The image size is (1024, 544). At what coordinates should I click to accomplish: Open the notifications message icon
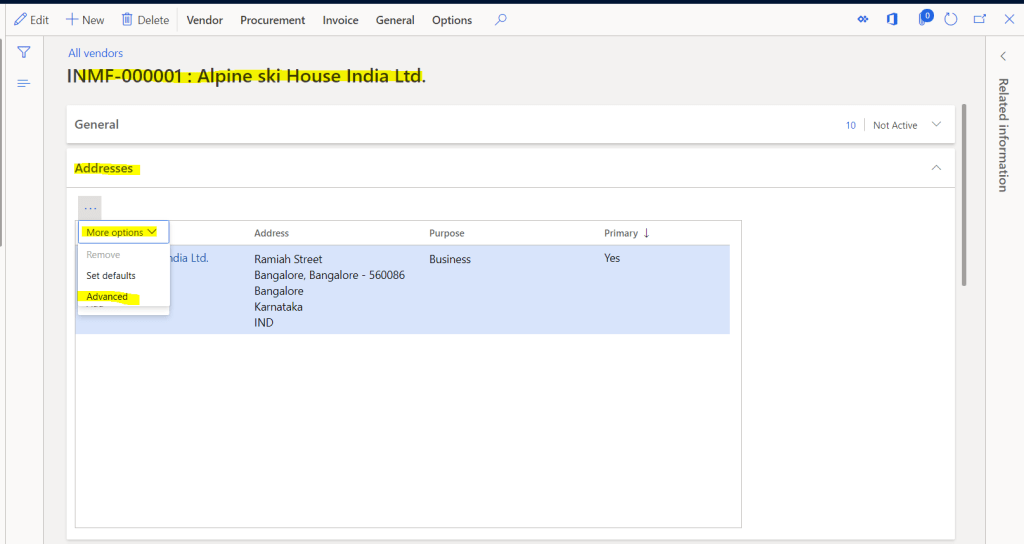pyautogui.click(x=925, y=19)
